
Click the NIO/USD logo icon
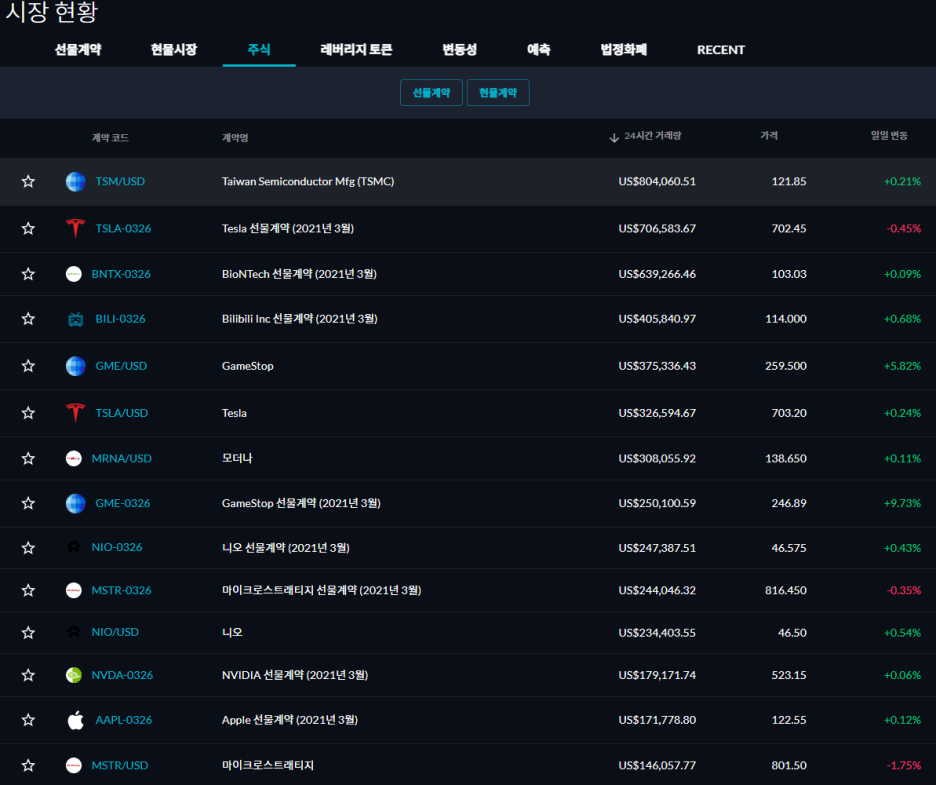(73, 632)
